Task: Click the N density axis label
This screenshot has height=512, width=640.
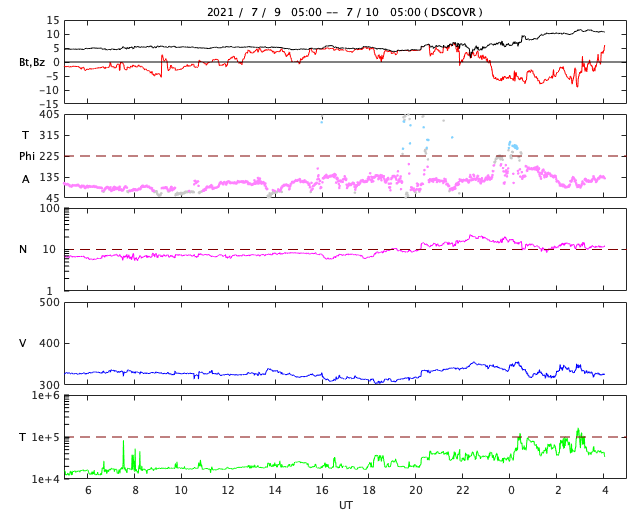Action: 23,249
